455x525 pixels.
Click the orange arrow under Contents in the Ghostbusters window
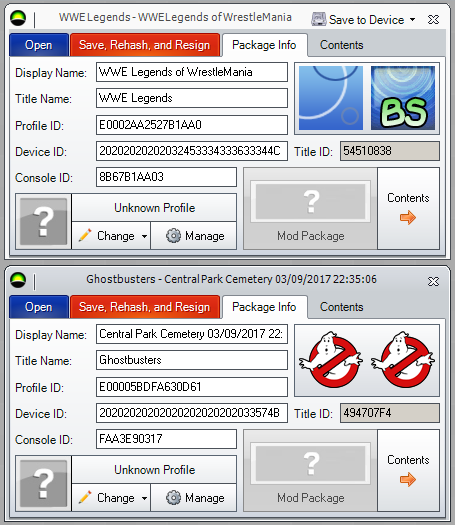coord(408,479)
